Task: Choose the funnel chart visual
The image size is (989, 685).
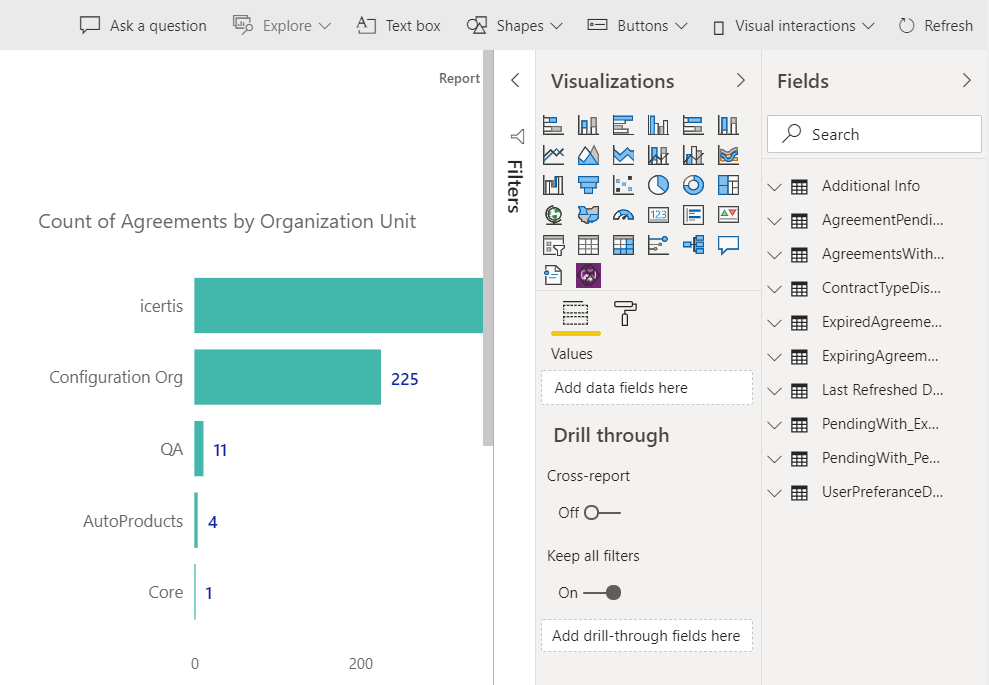Action: (x=588, y=185)
